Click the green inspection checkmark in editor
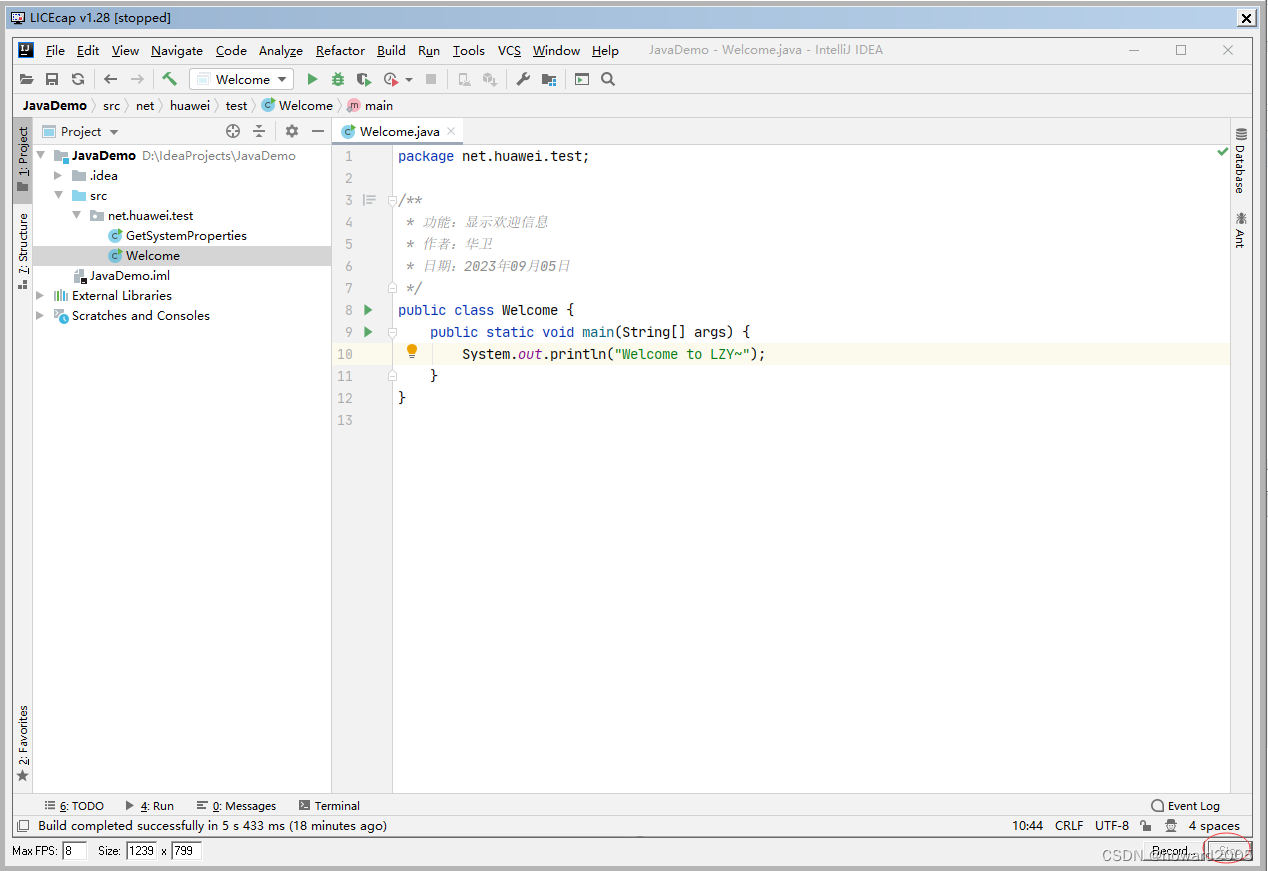The width and height of the screenshot is (1268, 871). point(1222,152)
